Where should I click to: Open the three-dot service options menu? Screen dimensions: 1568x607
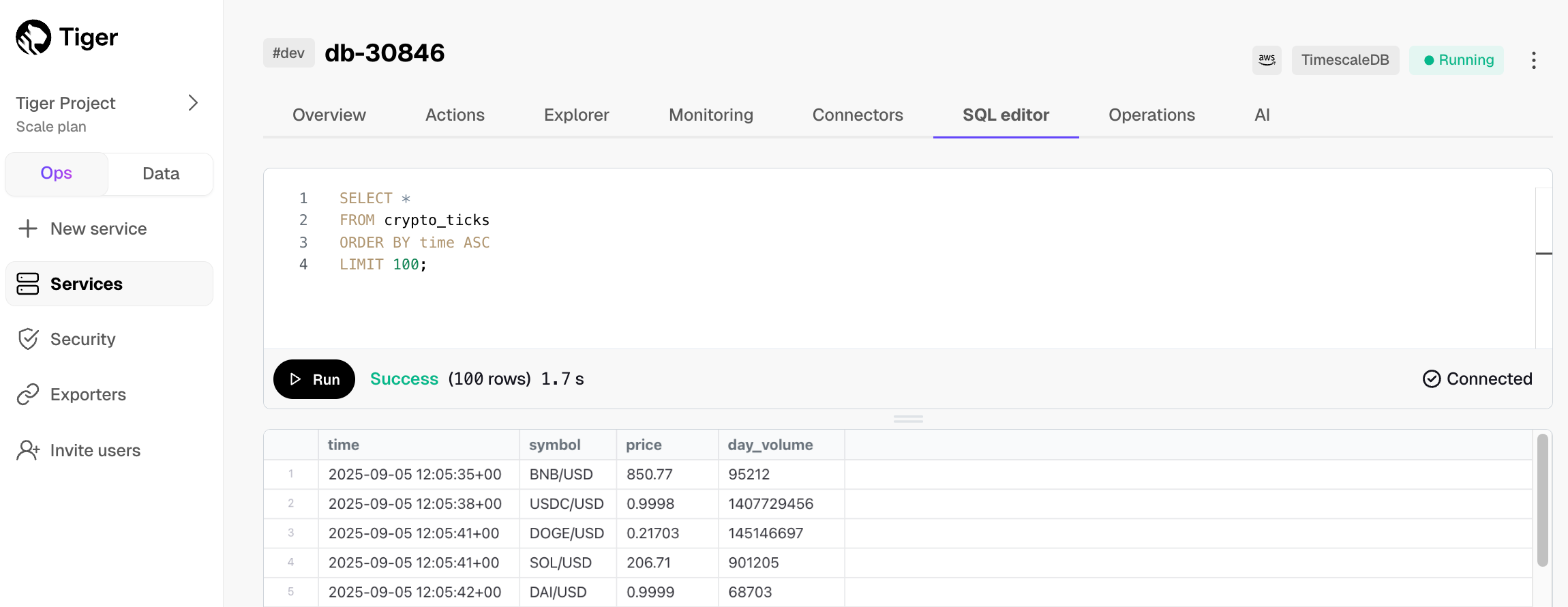[1533, 60]
